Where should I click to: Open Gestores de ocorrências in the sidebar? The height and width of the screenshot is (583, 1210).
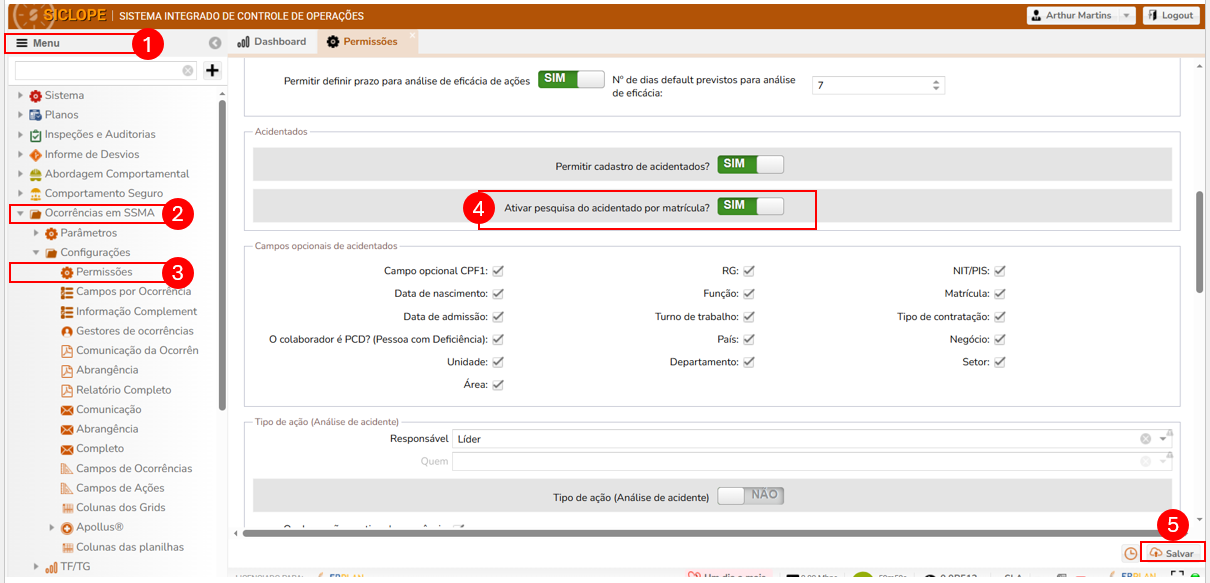134,331
